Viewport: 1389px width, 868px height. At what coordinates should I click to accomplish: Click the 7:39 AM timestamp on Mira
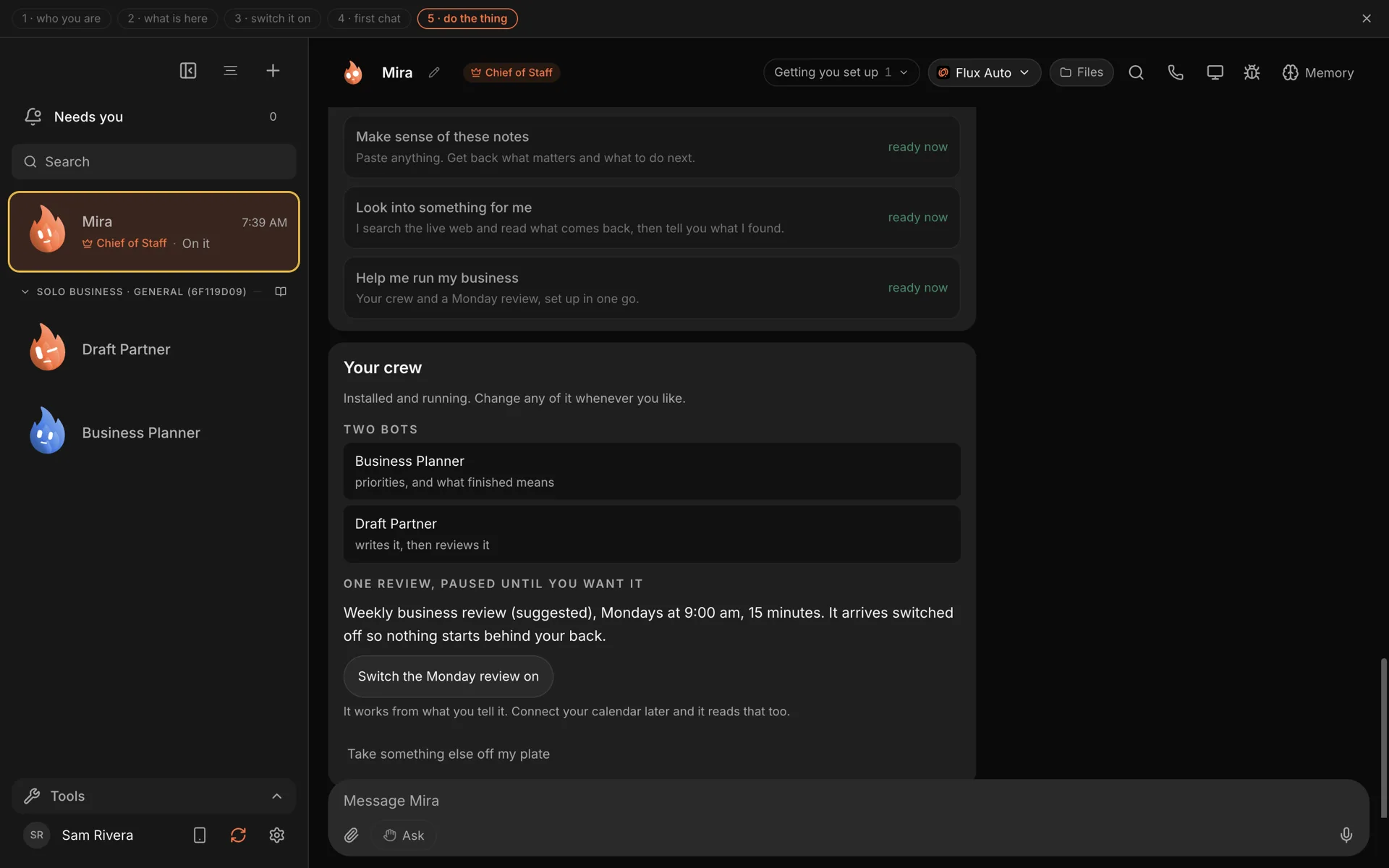pyautogui.click(x=264, y=222)
